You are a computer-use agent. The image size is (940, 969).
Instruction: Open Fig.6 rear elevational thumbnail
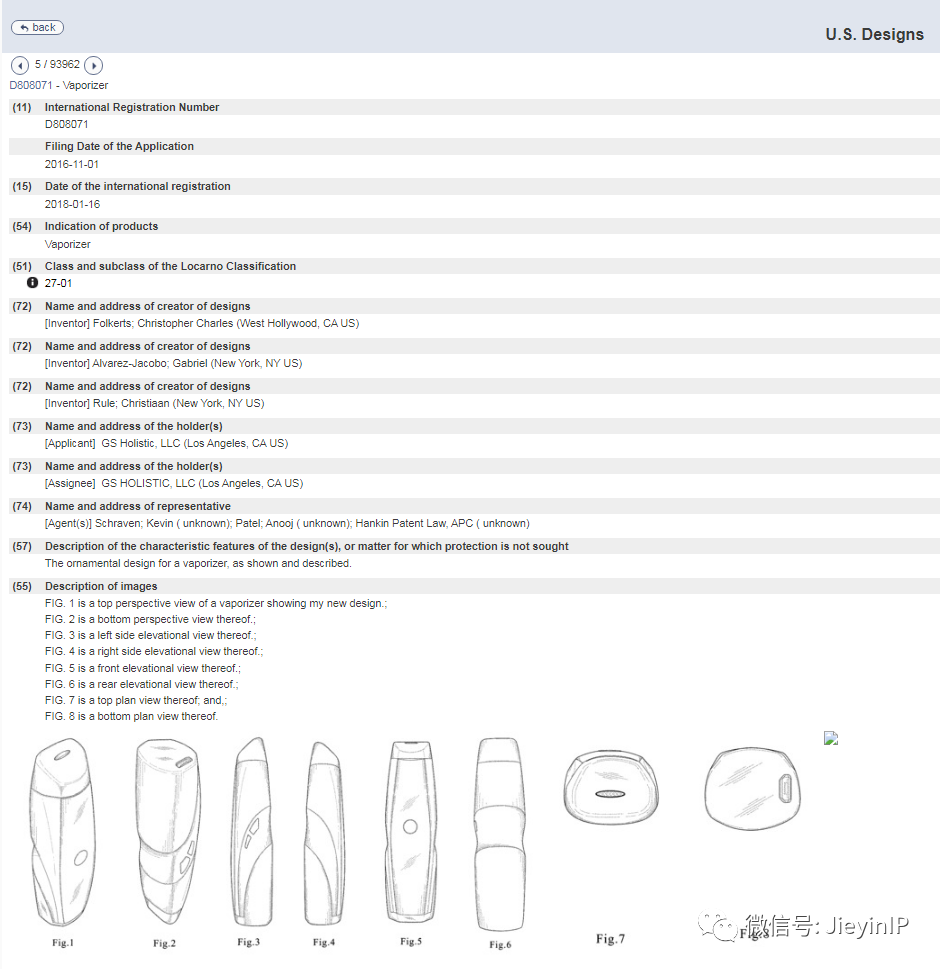coord(501,834)
